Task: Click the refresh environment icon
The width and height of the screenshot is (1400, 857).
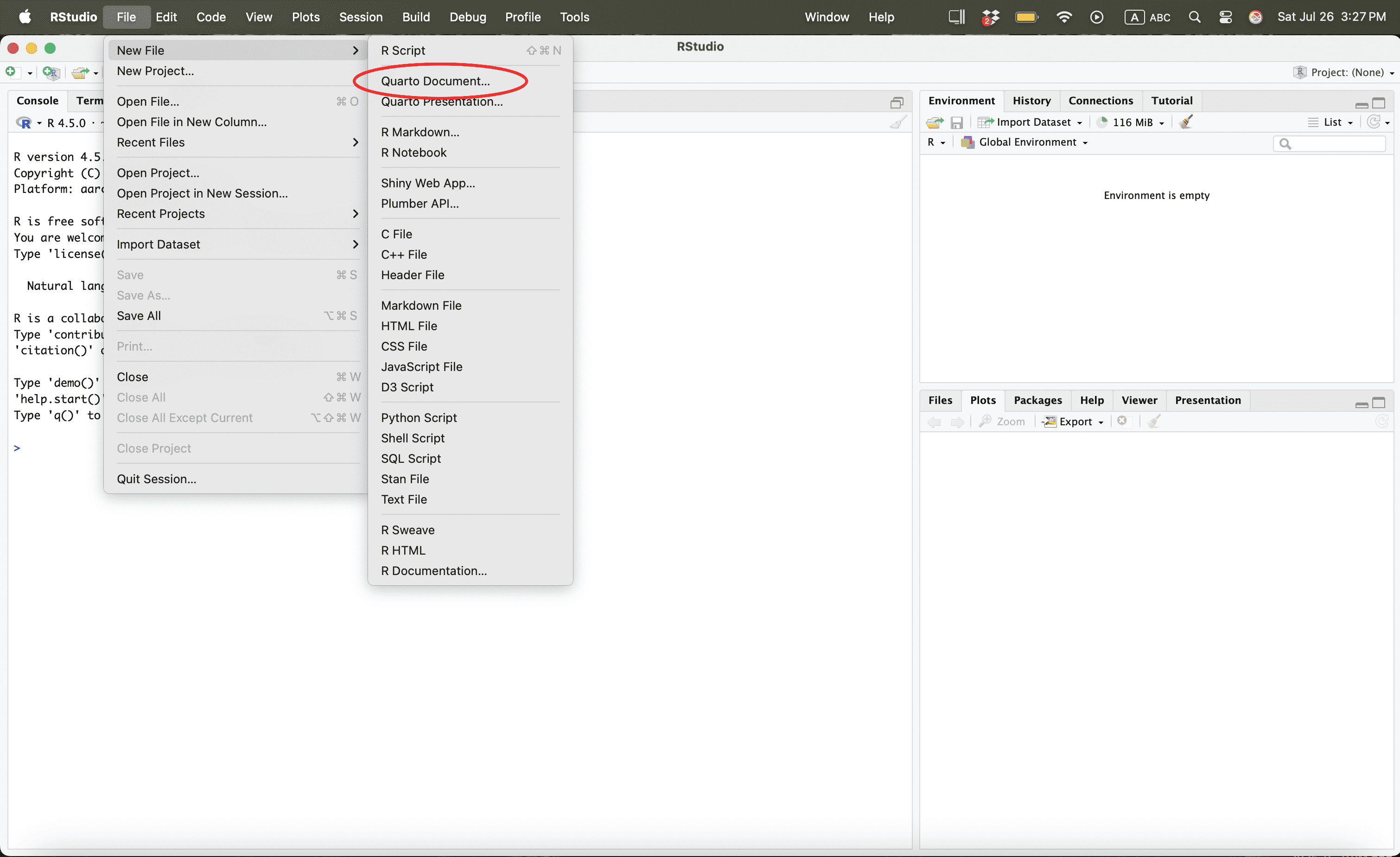Action: [x=1373, y=122]
